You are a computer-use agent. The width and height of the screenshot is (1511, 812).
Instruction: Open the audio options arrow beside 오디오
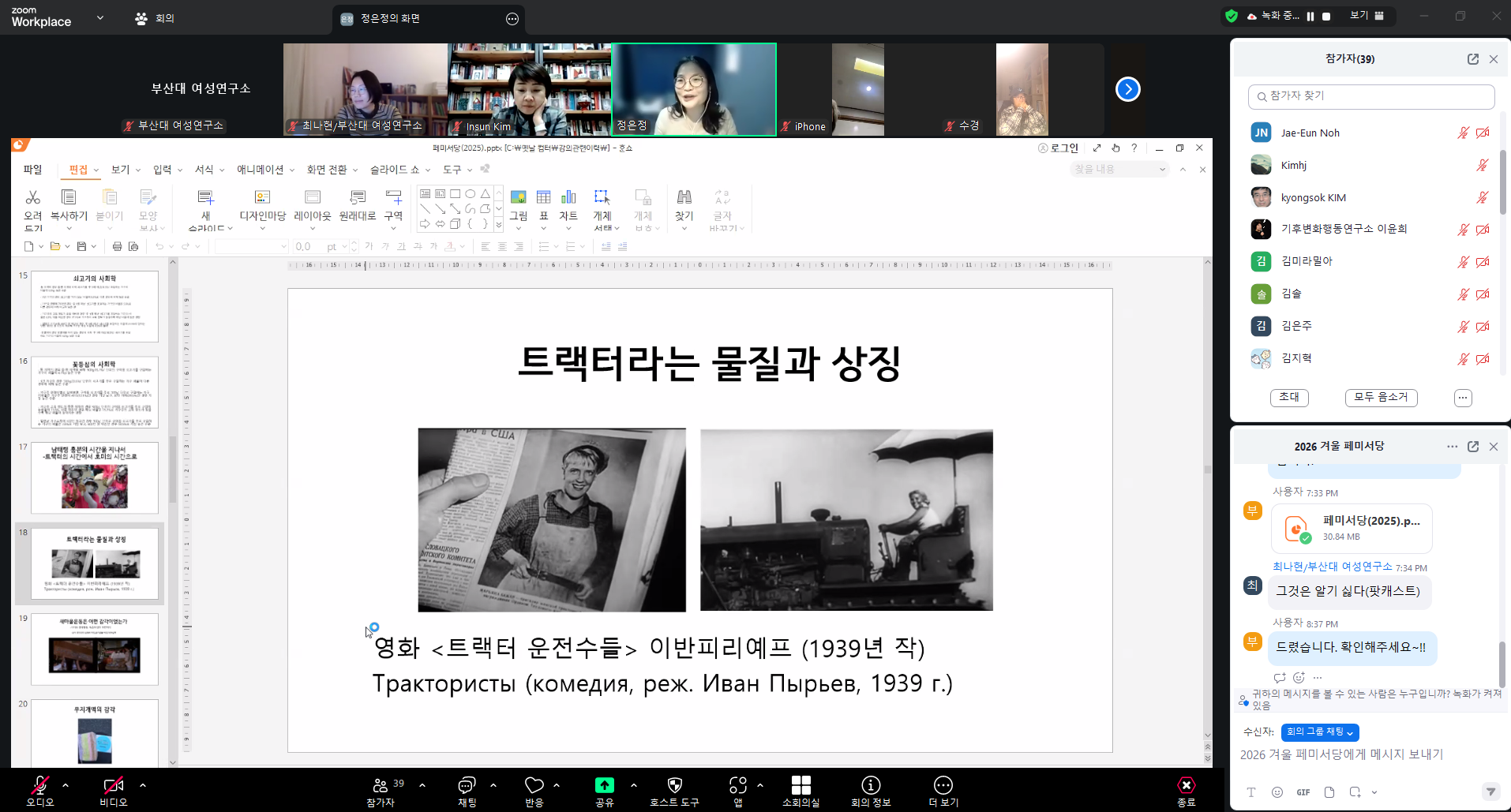(x=66, y=785)
